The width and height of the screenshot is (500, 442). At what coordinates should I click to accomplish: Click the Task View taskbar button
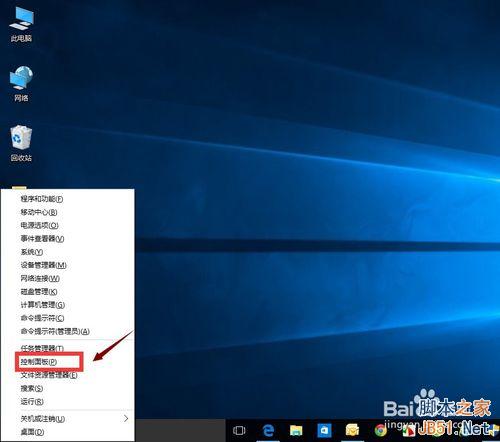(x=239, y=430)
